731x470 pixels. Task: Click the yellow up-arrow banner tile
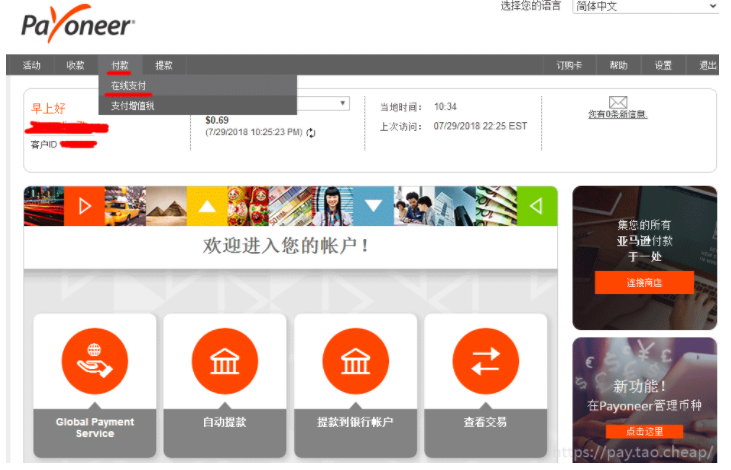(x=207, y=206)
